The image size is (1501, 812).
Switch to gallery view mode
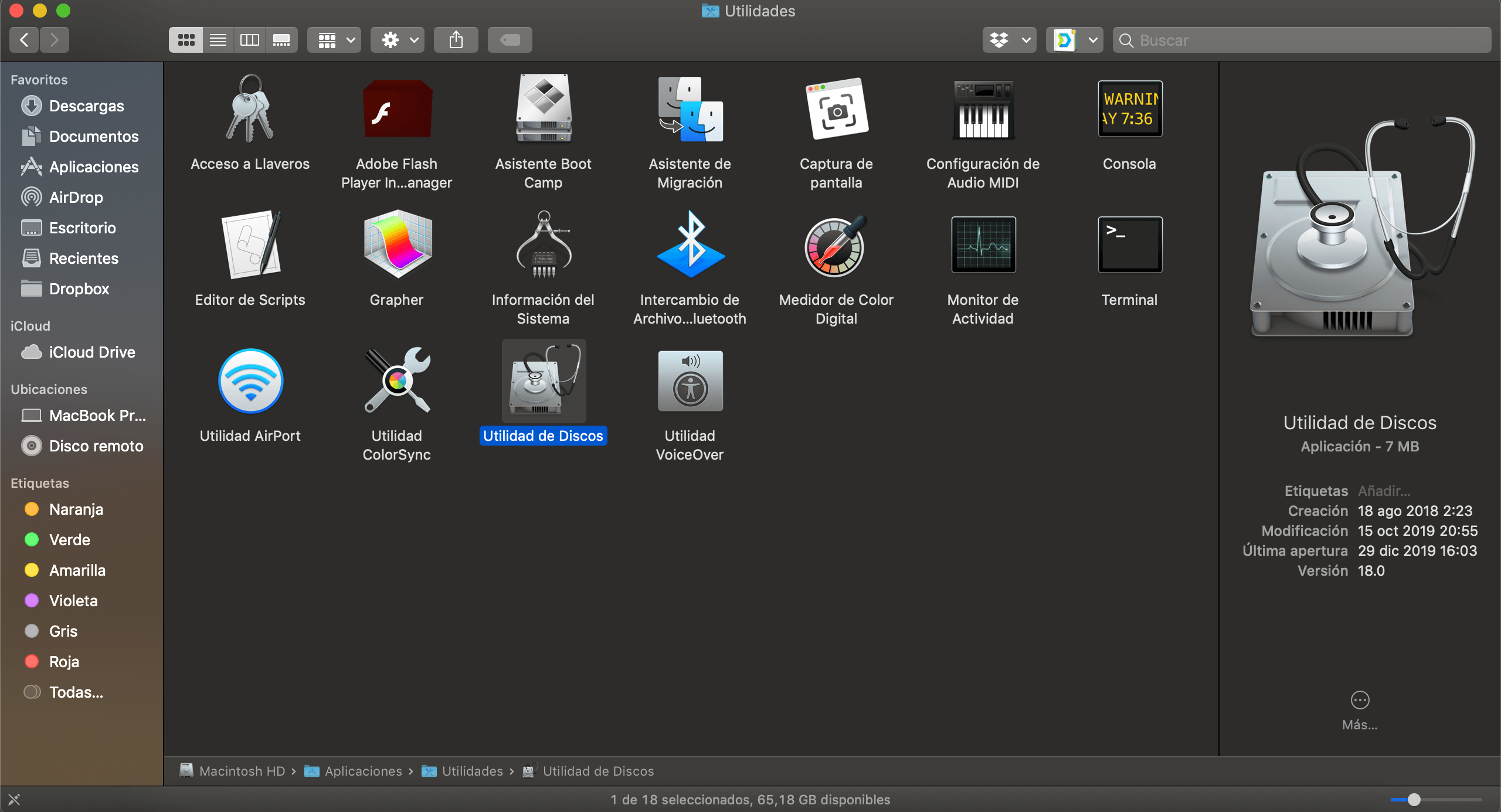281,40
